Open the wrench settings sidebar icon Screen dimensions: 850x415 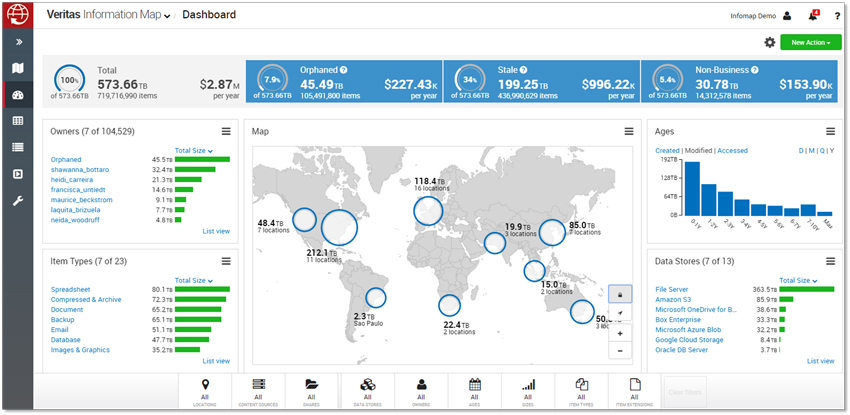(x=18, y=201)
